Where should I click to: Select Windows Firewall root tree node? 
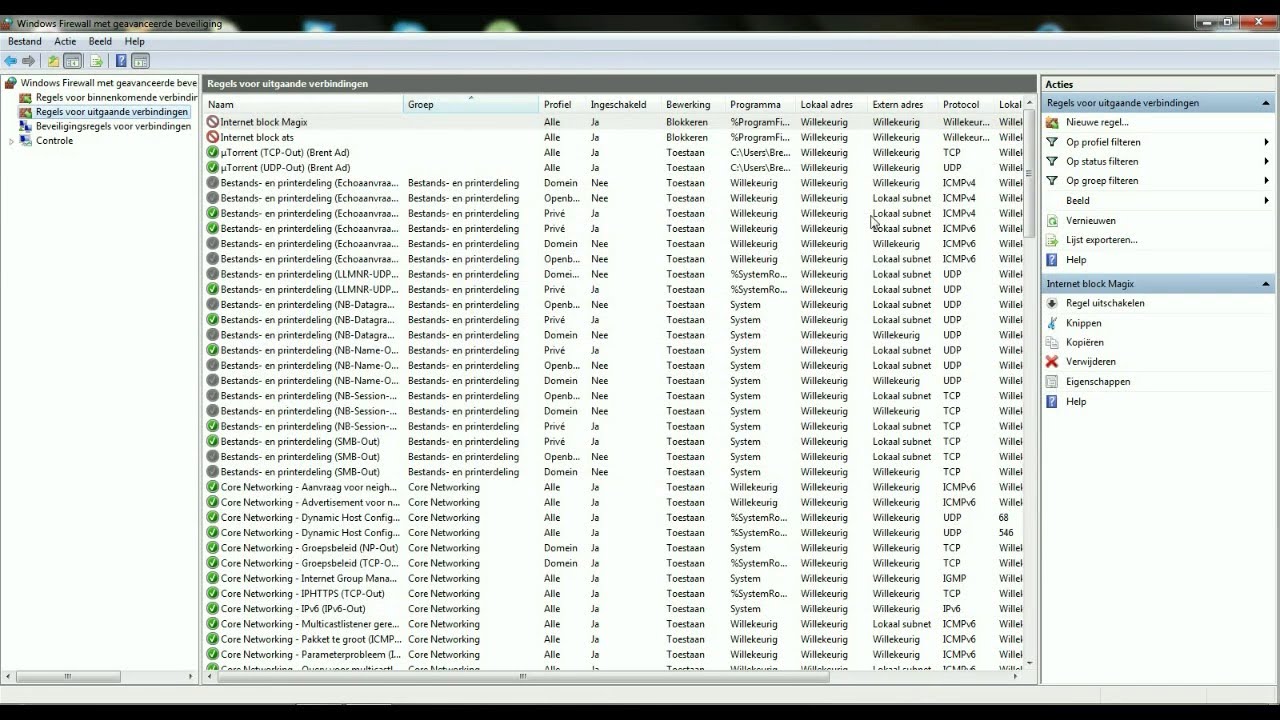[x=109, y=83]
